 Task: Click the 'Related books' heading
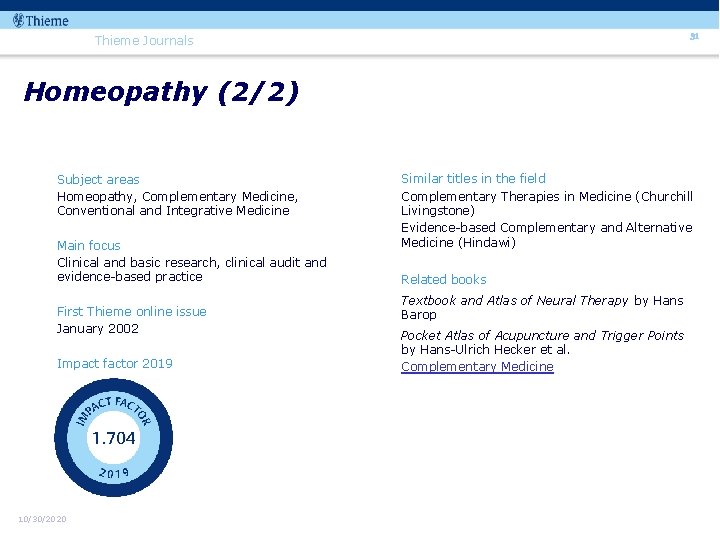point(444,280)
